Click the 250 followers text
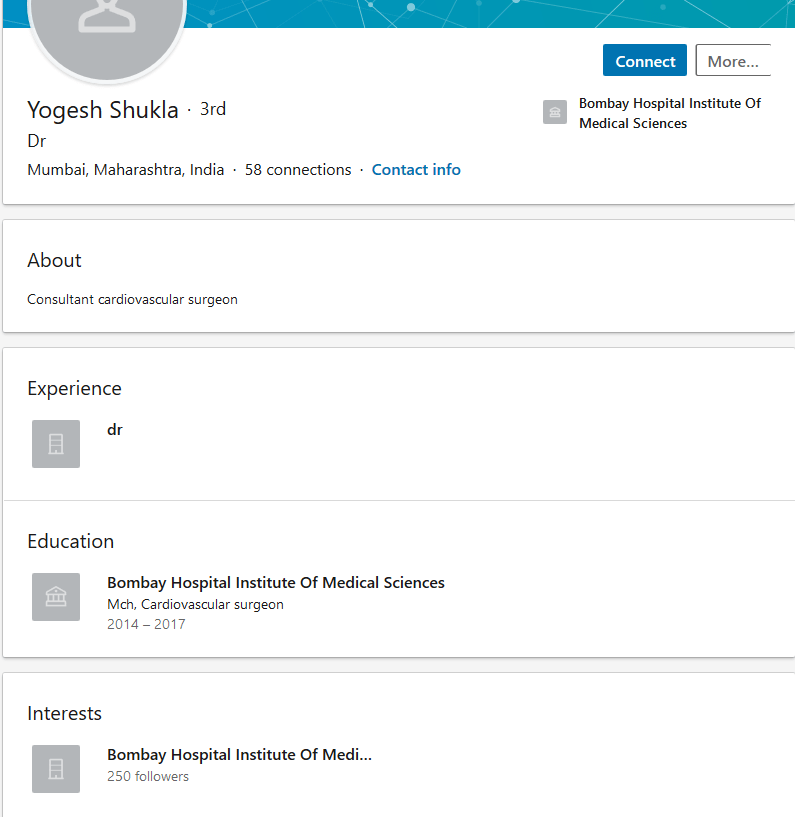 148,776
